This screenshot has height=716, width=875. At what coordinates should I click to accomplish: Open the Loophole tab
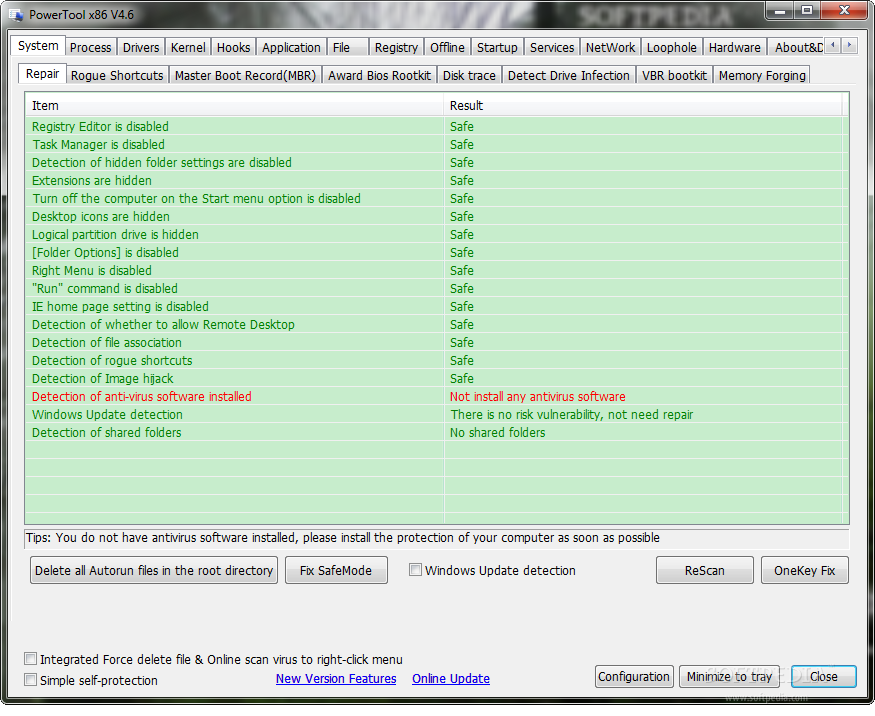[671, 47]
